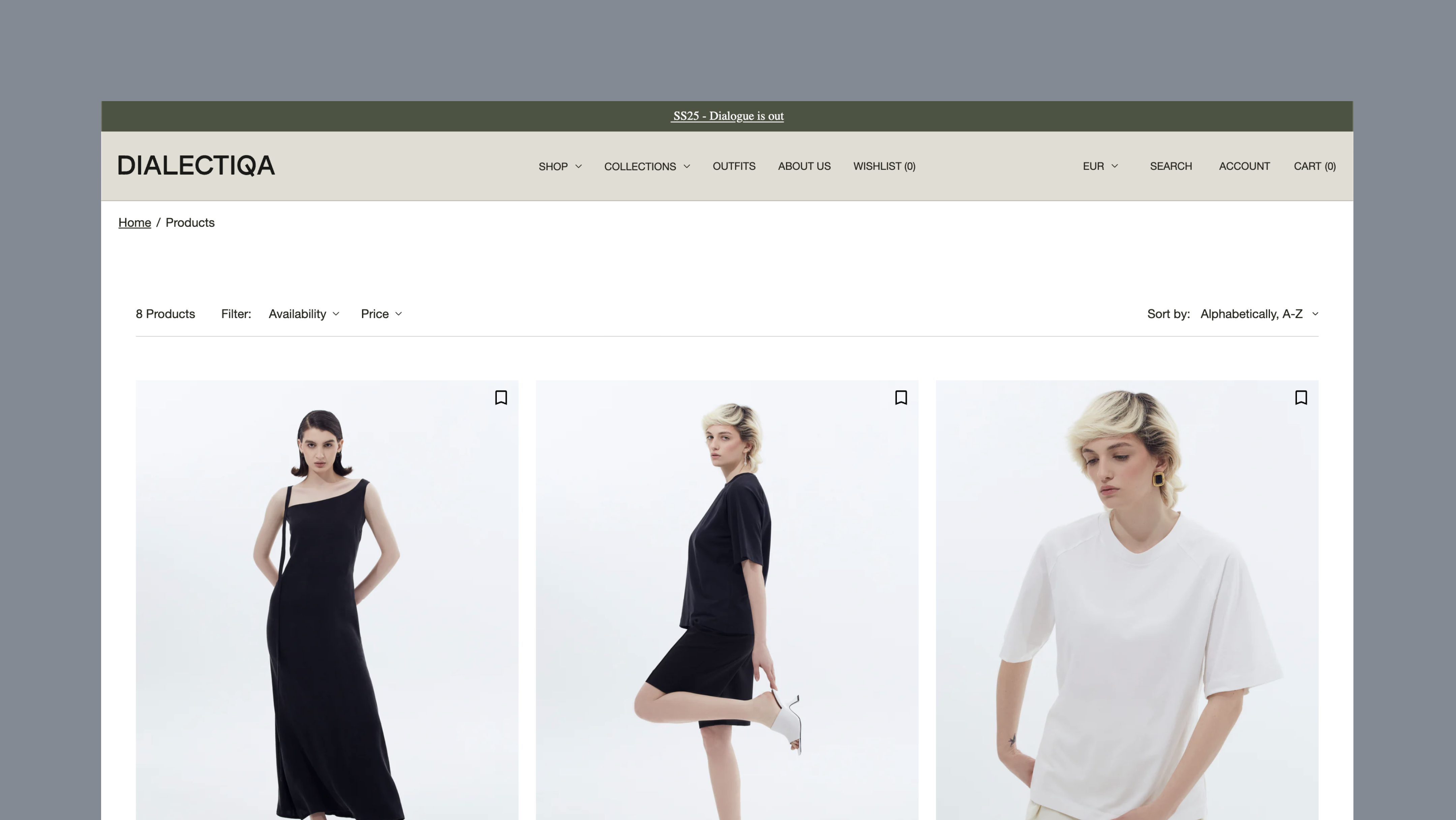This screenshot has height=820, width=1456.
Task: Open the SS25 Dialogue announcement link
Action: coord(727,116)
